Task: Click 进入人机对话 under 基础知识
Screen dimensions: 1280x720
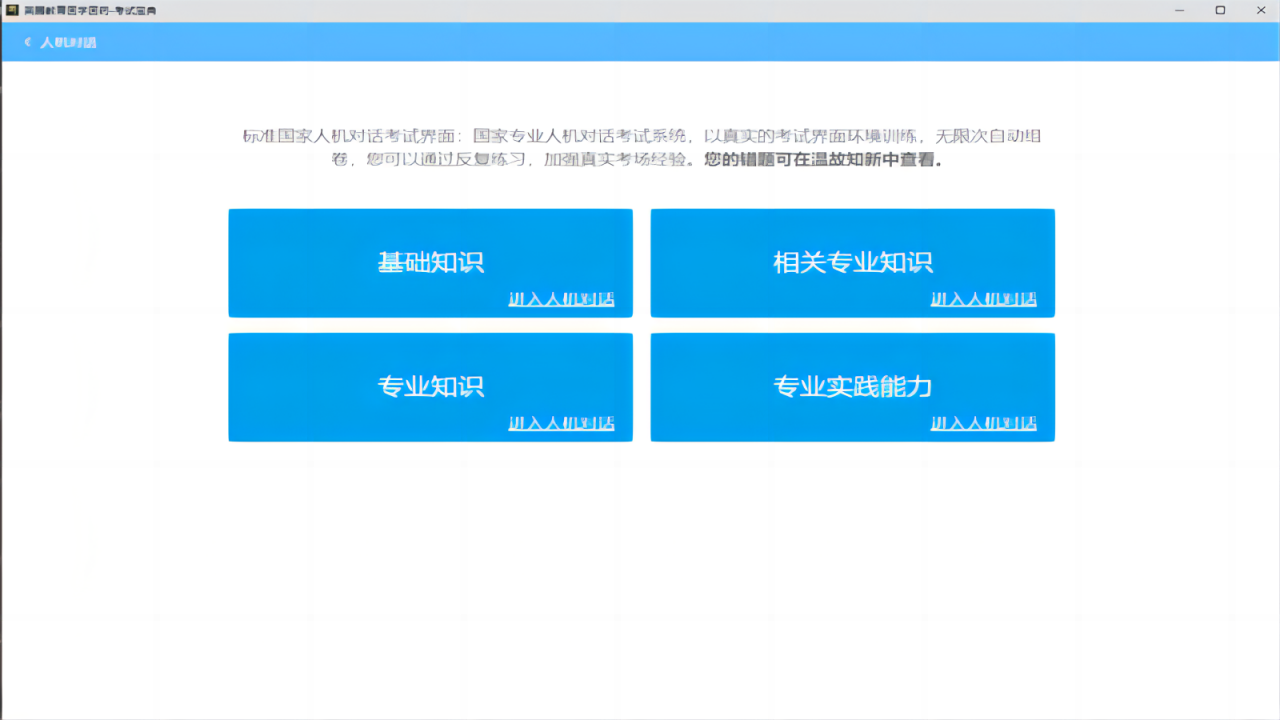Action: pyautogui.click(x=563, y=298)
